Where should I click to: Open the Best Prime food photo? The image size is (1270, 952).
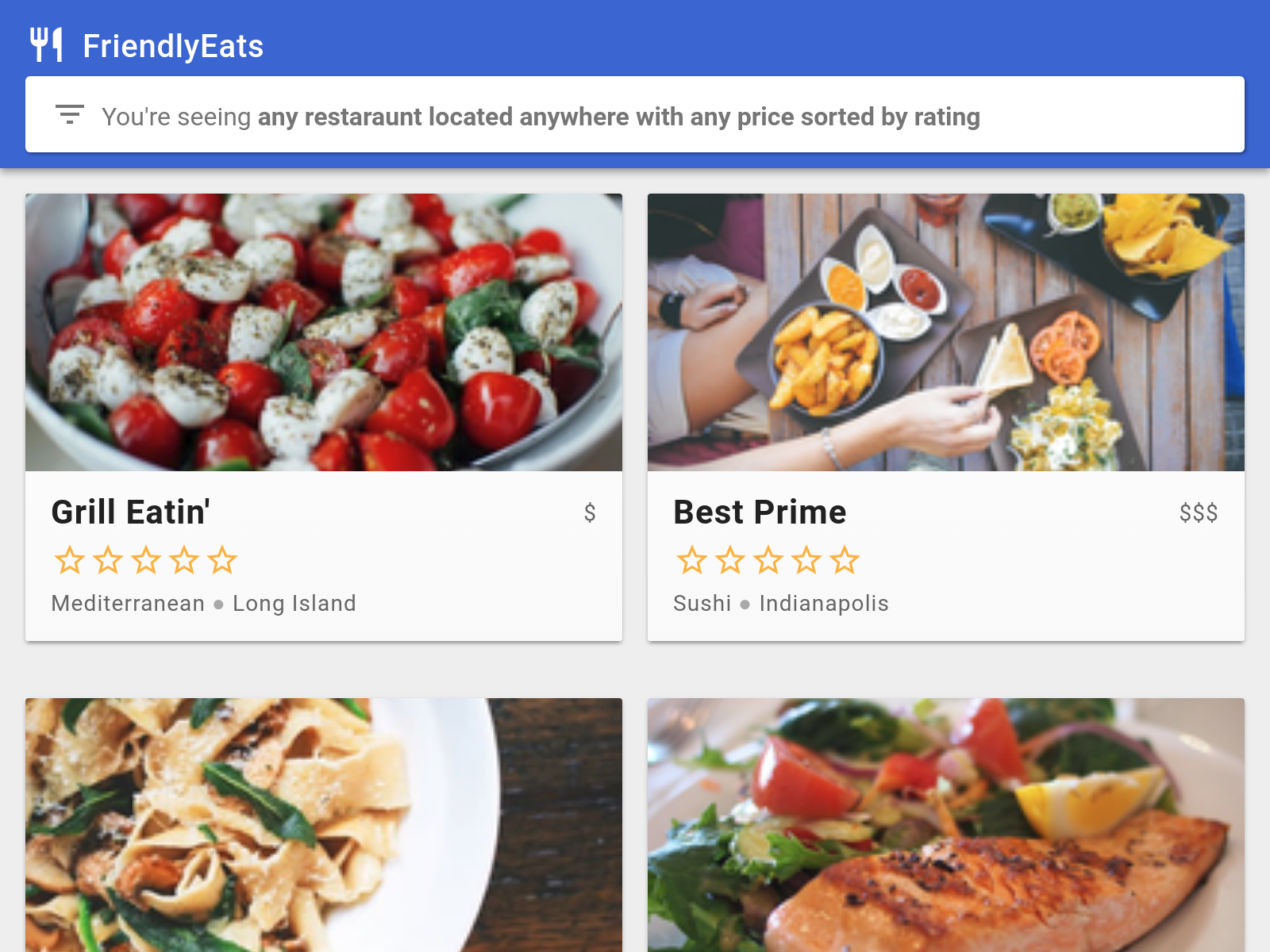point(946,332)
